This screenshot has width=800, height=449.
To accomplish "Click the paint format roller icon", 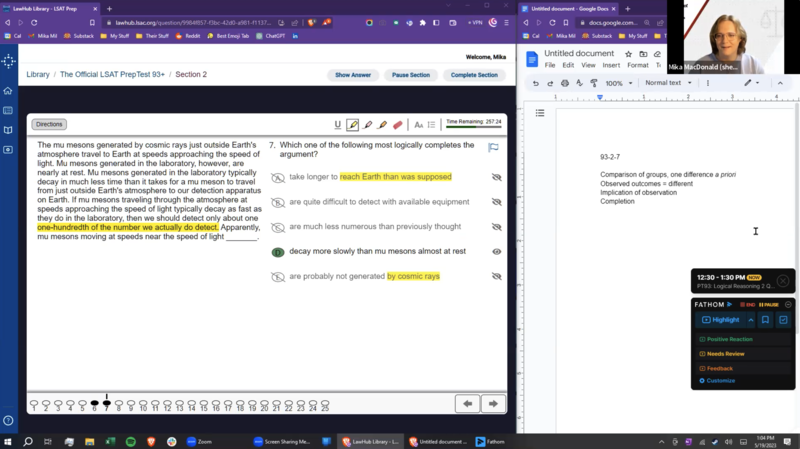I will [593, 83].
